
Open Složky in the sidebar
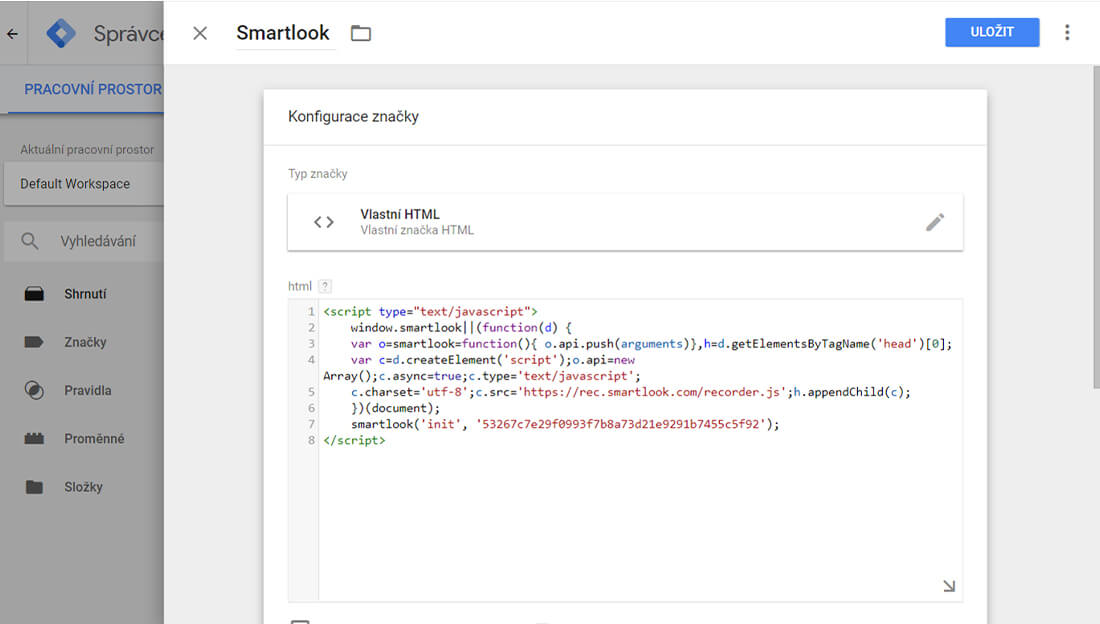tap(83, 487)
